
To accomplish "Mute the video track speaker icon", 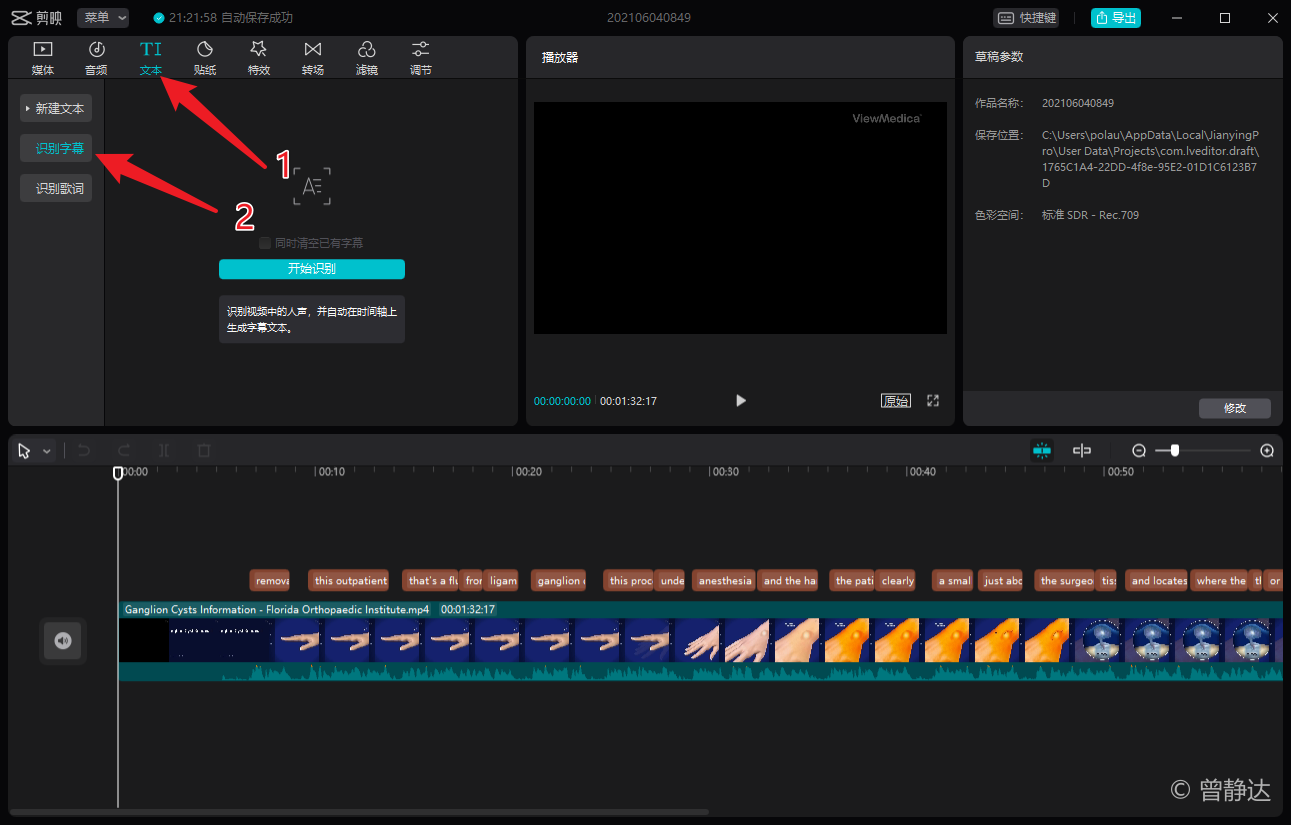I will (63, 641).
